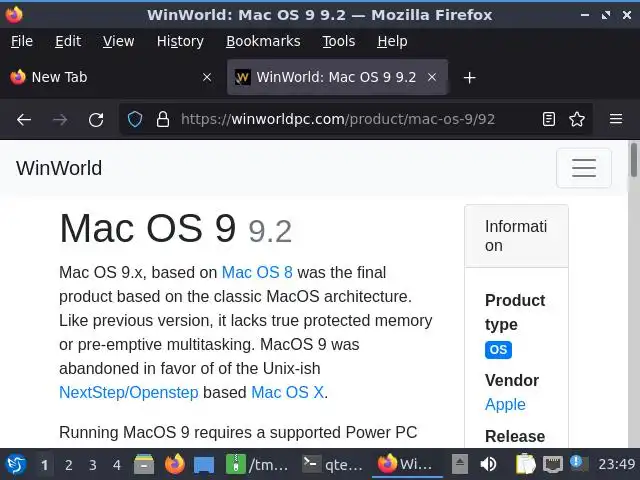Viewport: 640px width, 480px height.
Task: Launch Firefox from the taskbar launcher
Action: point(175,464)
